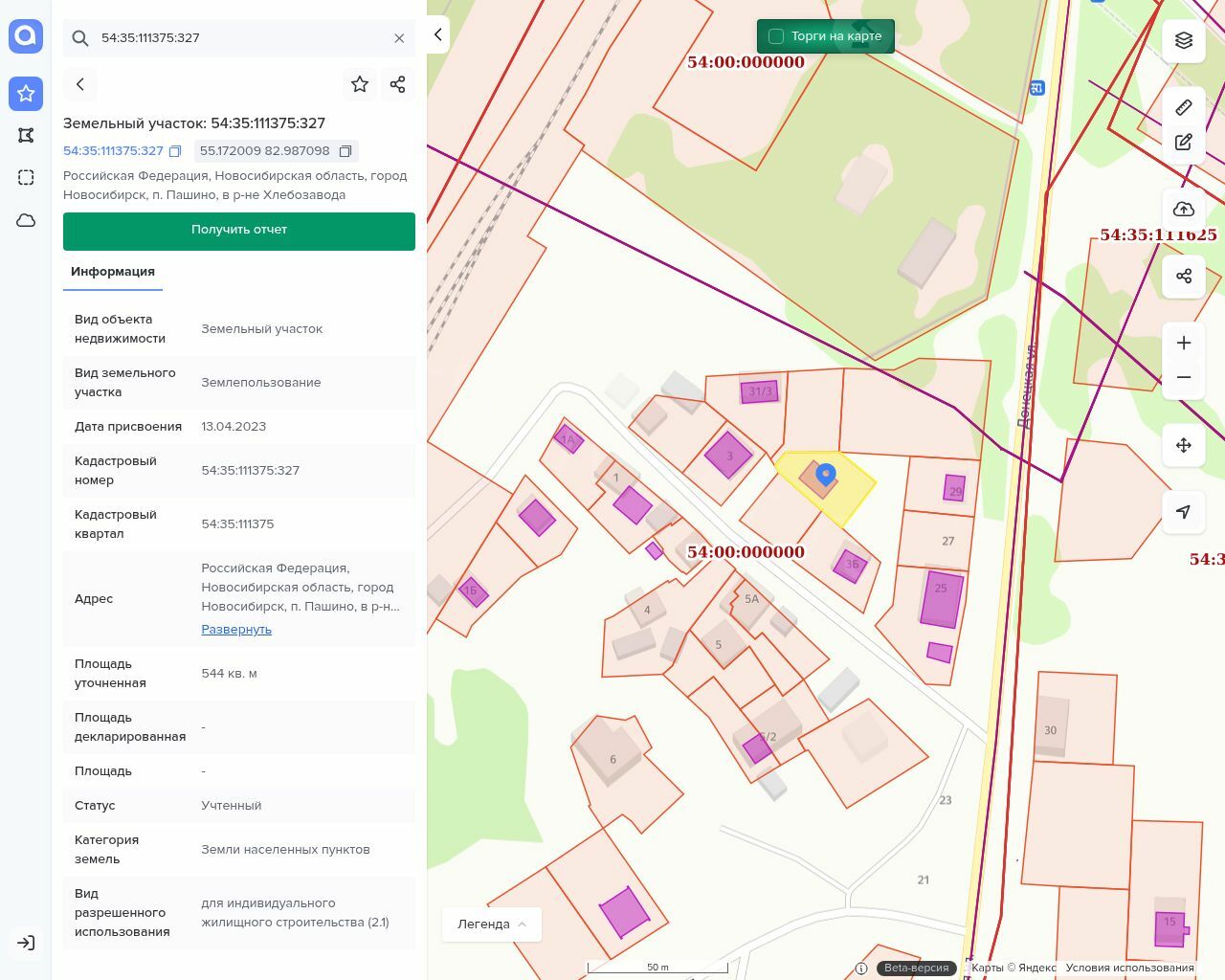Open the cadastral number link 54:35:111375:327

pyautogui.click(x=113, y=151)
